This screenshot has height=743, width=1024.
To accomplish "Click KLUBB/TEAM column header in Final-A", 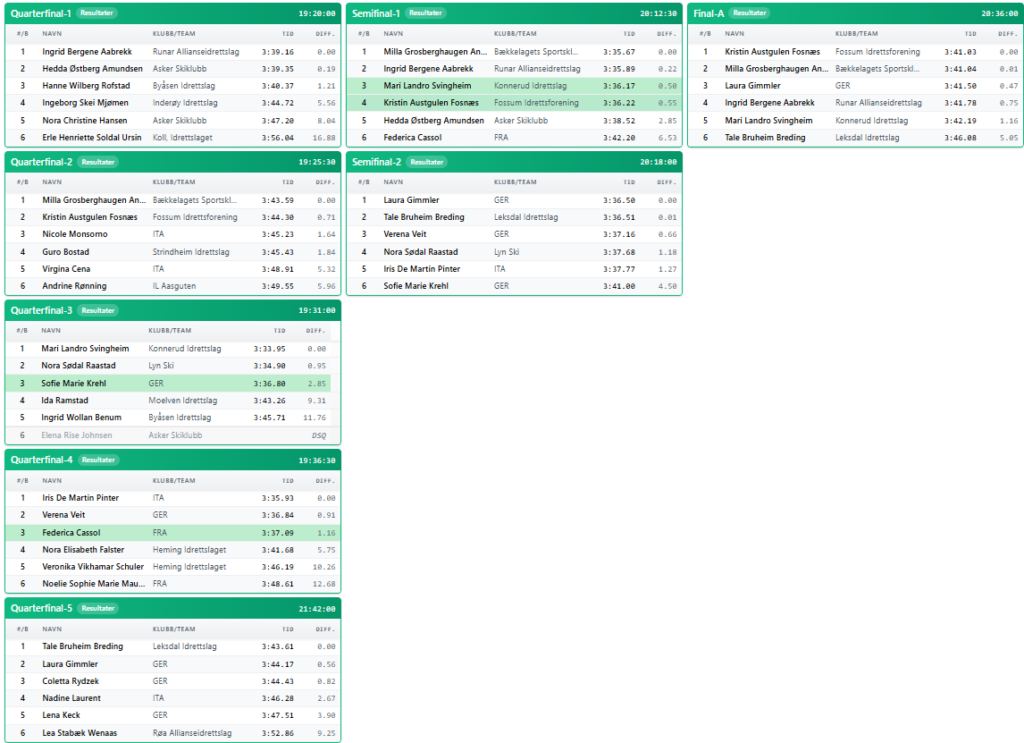I will click(x=856, y=33).
